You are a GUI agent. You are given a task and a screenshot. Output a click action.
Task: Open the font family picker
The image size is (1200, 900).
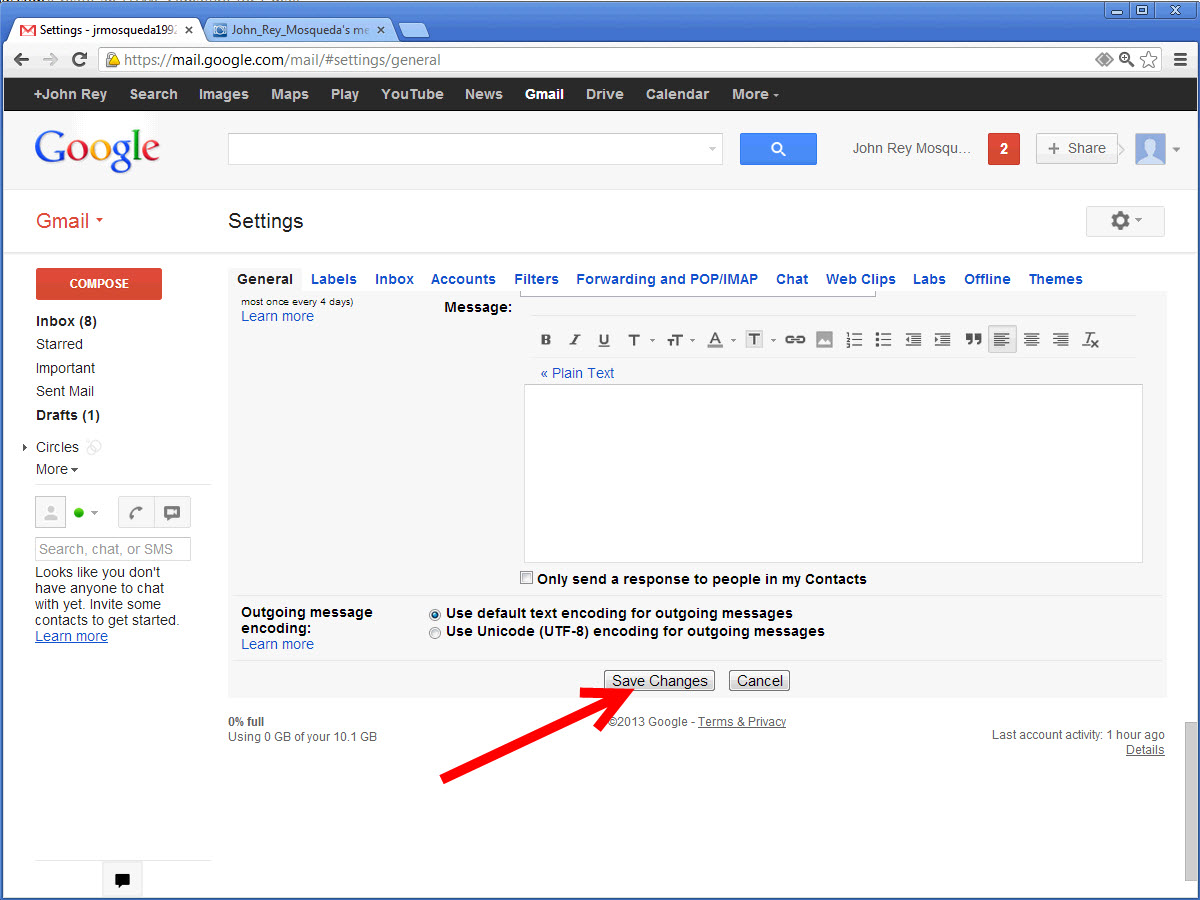point(640,340)
